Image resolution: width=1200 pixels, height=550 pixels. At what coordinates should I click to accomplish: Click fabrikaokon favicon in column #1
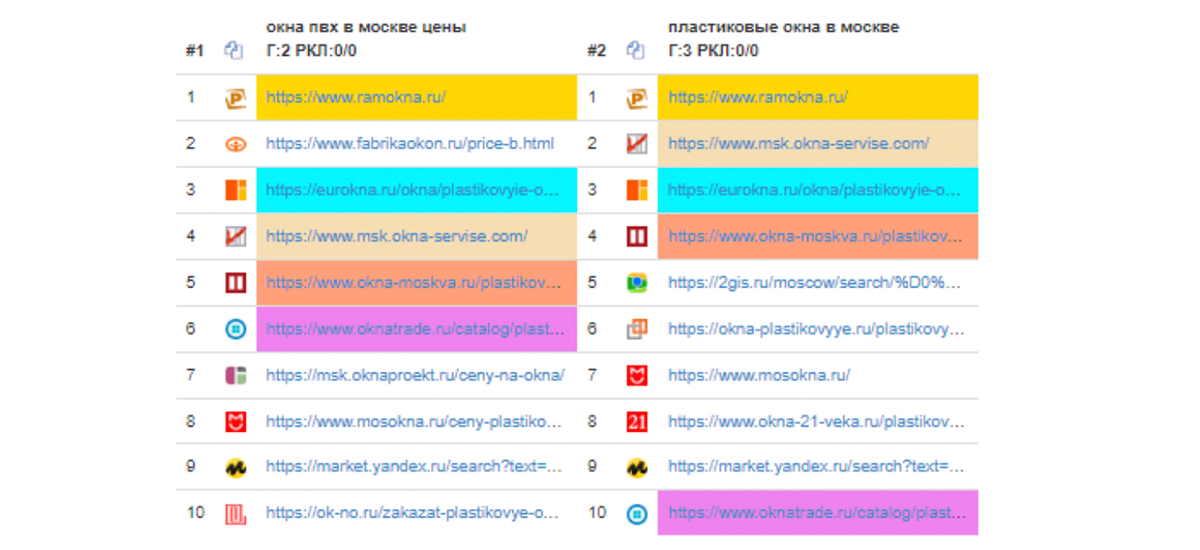(236, 144)
